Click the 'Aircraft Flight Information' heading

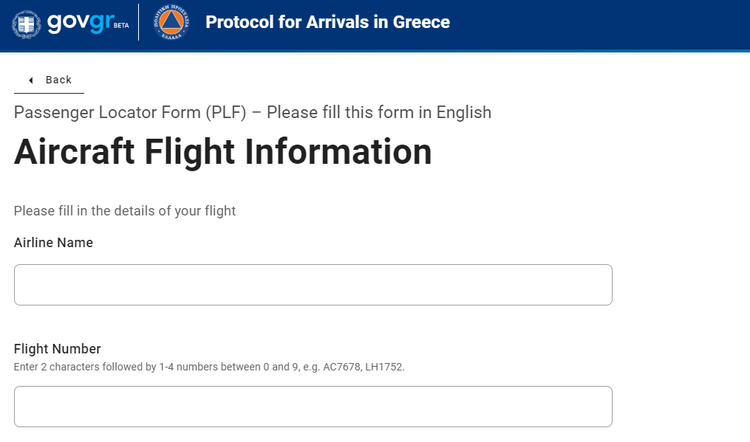tap(223, 152)
